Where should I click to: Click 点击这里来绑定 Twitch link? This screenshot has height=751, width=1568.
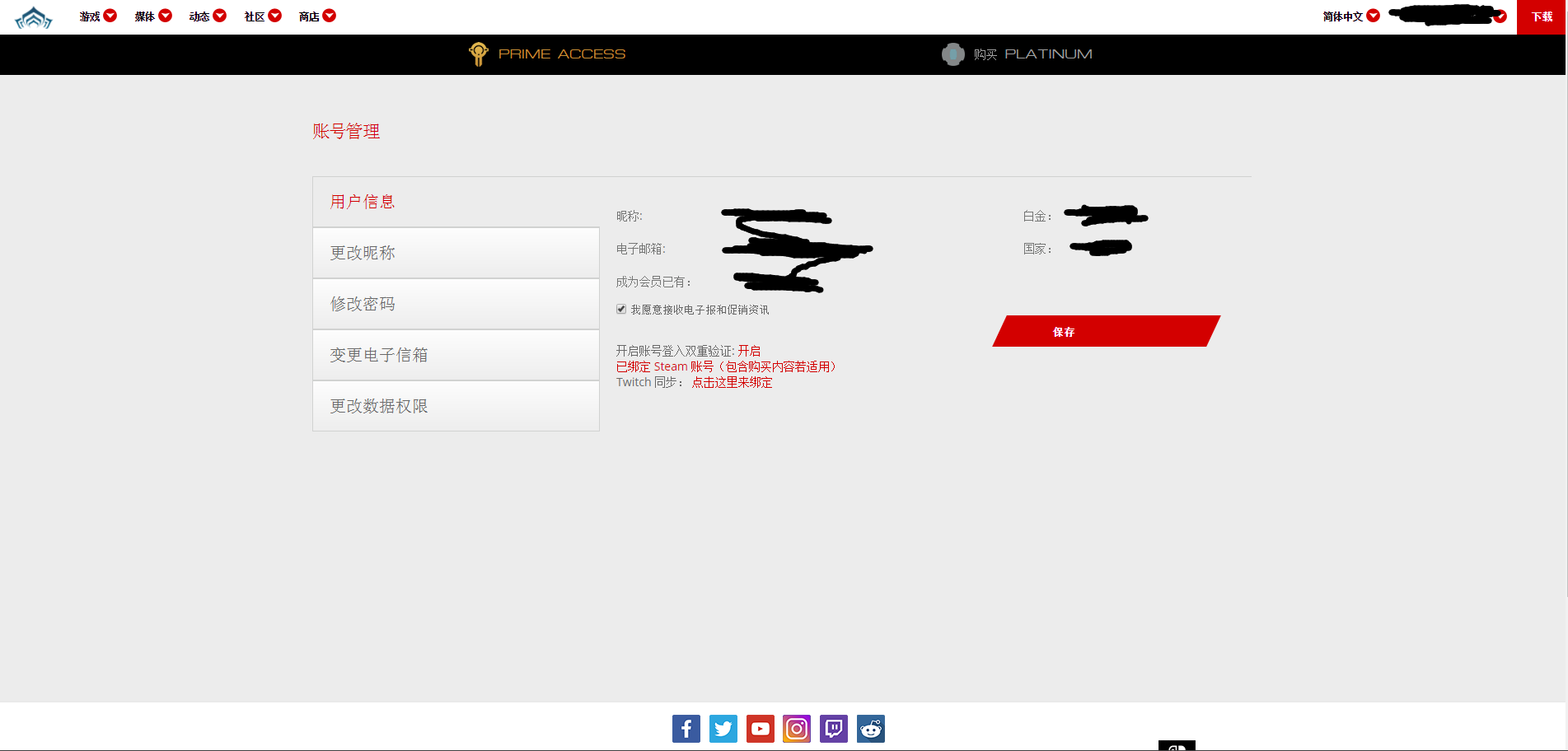732,382
